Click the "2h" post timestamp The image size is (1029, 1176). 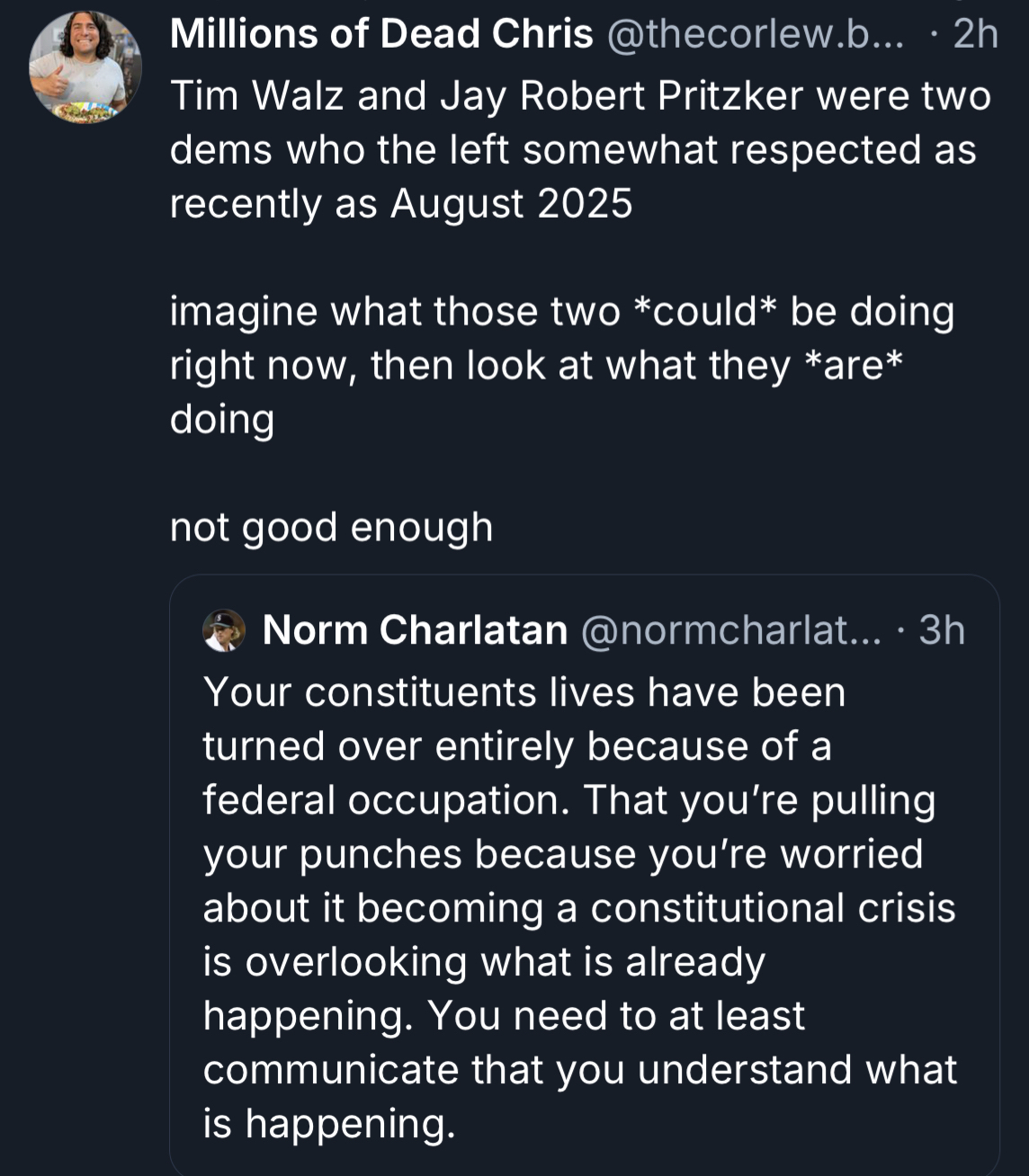point(975,34)
